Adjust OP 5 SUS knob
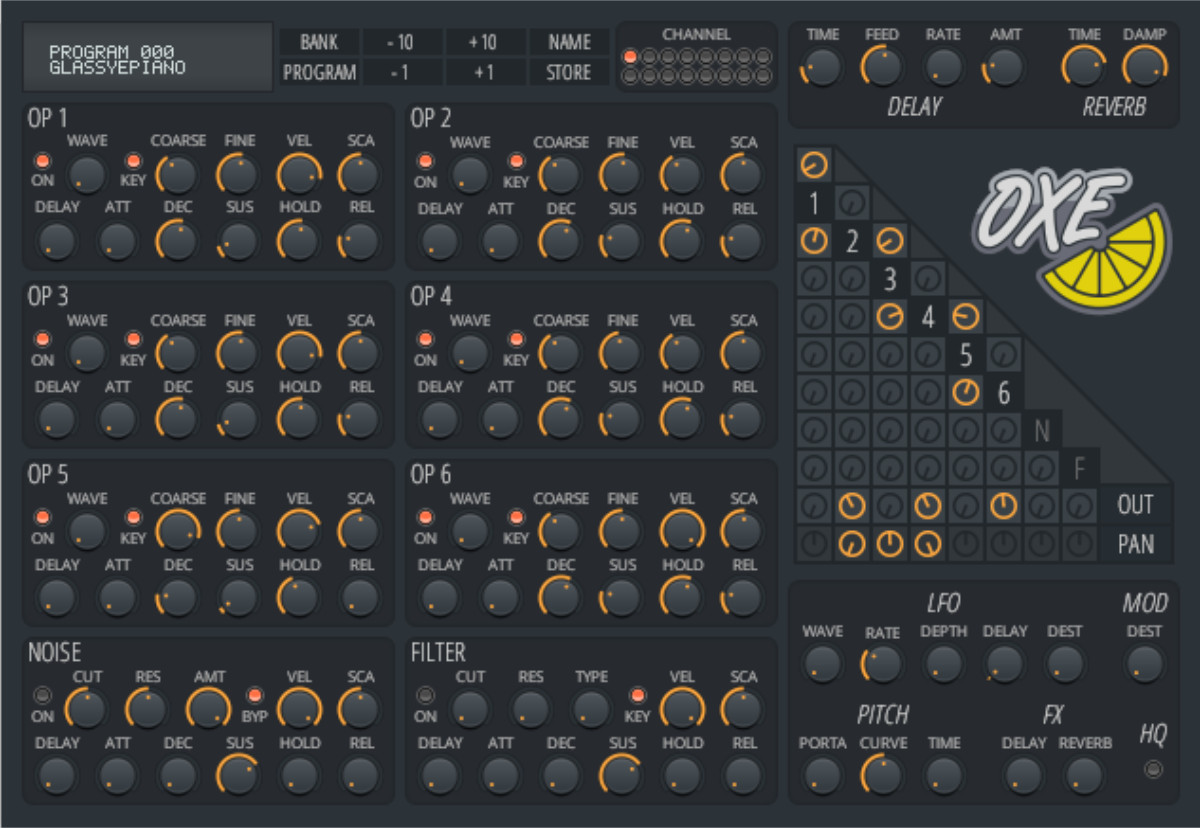Viewport: 1200px width, 828px height. [x=239, y=598]
